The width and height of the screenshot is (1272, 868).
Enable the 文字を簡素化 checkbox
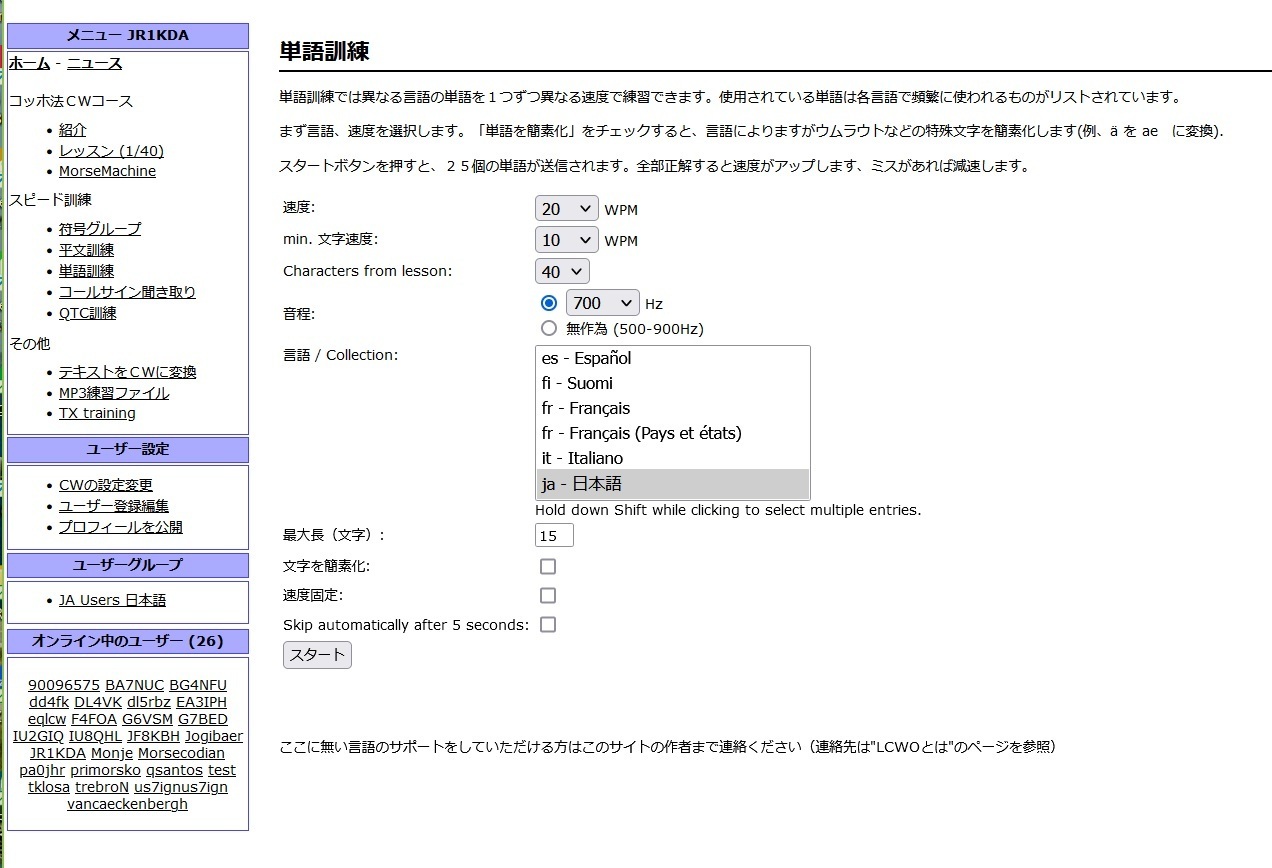tap(548, 566)
